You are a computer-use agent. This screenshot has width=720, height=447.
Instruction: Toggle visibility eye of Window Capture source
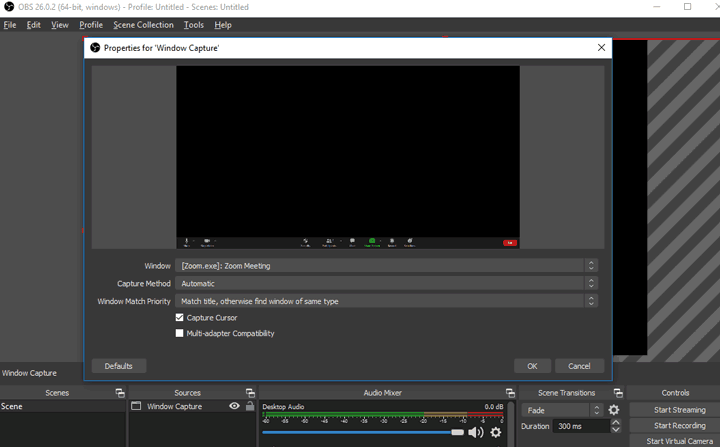(234, 407)
